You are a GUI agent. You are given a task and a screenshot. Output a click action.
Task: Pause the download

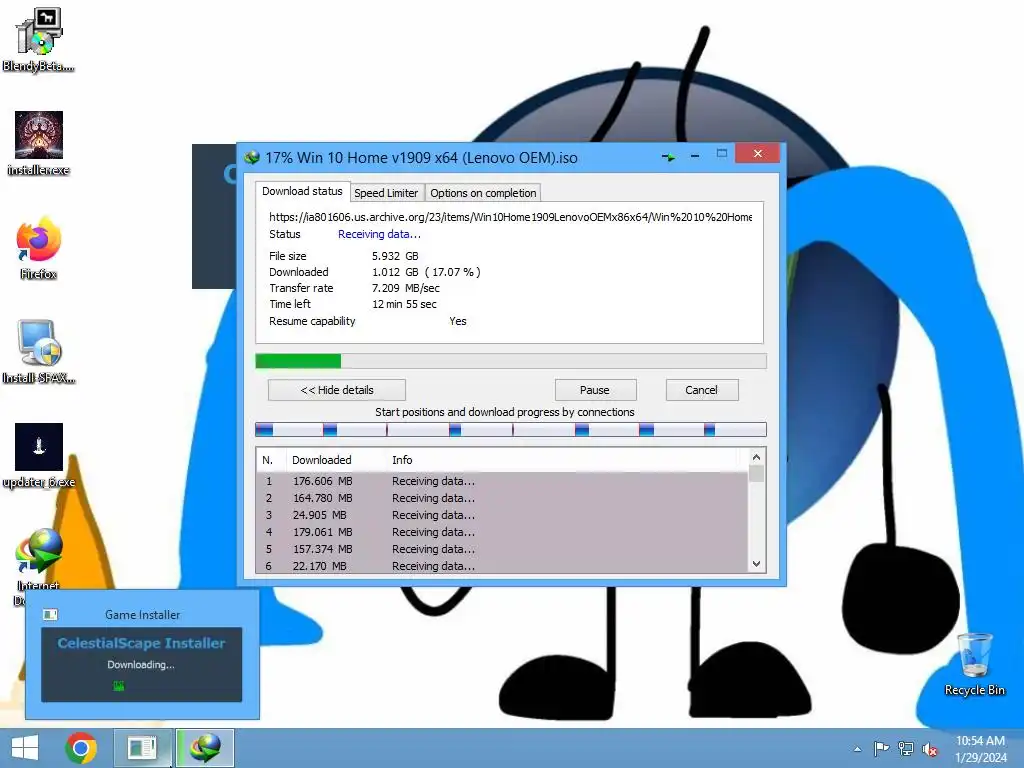[595, 390]
